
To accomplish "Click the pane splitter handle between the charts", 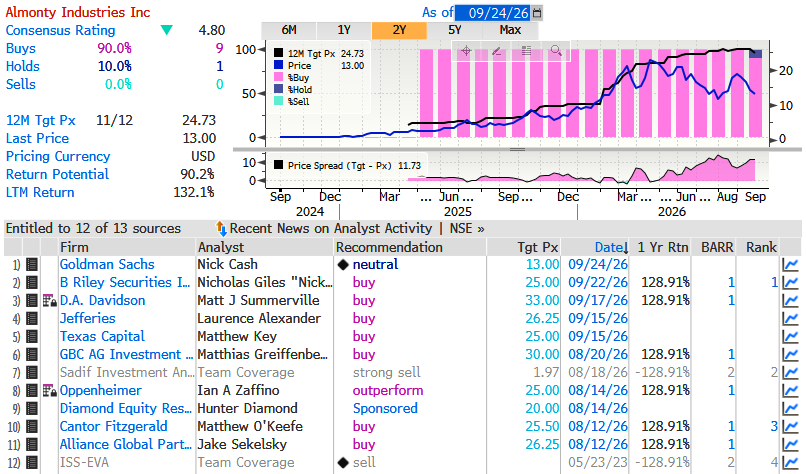I will 517,150.
